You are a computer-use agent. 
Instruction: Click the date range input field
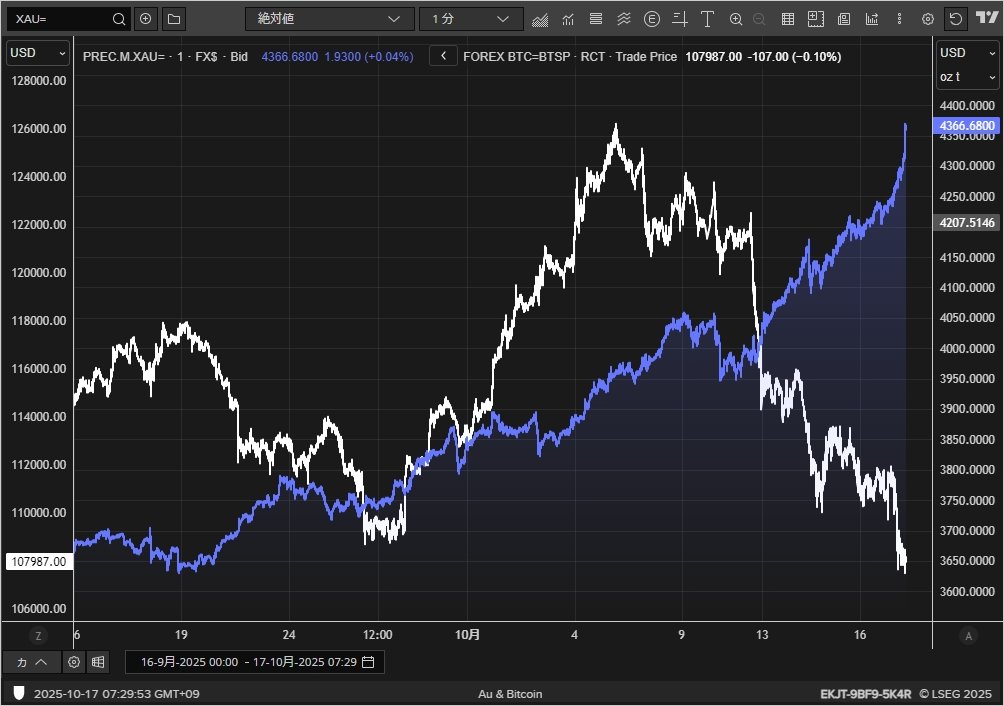[253, 662]
